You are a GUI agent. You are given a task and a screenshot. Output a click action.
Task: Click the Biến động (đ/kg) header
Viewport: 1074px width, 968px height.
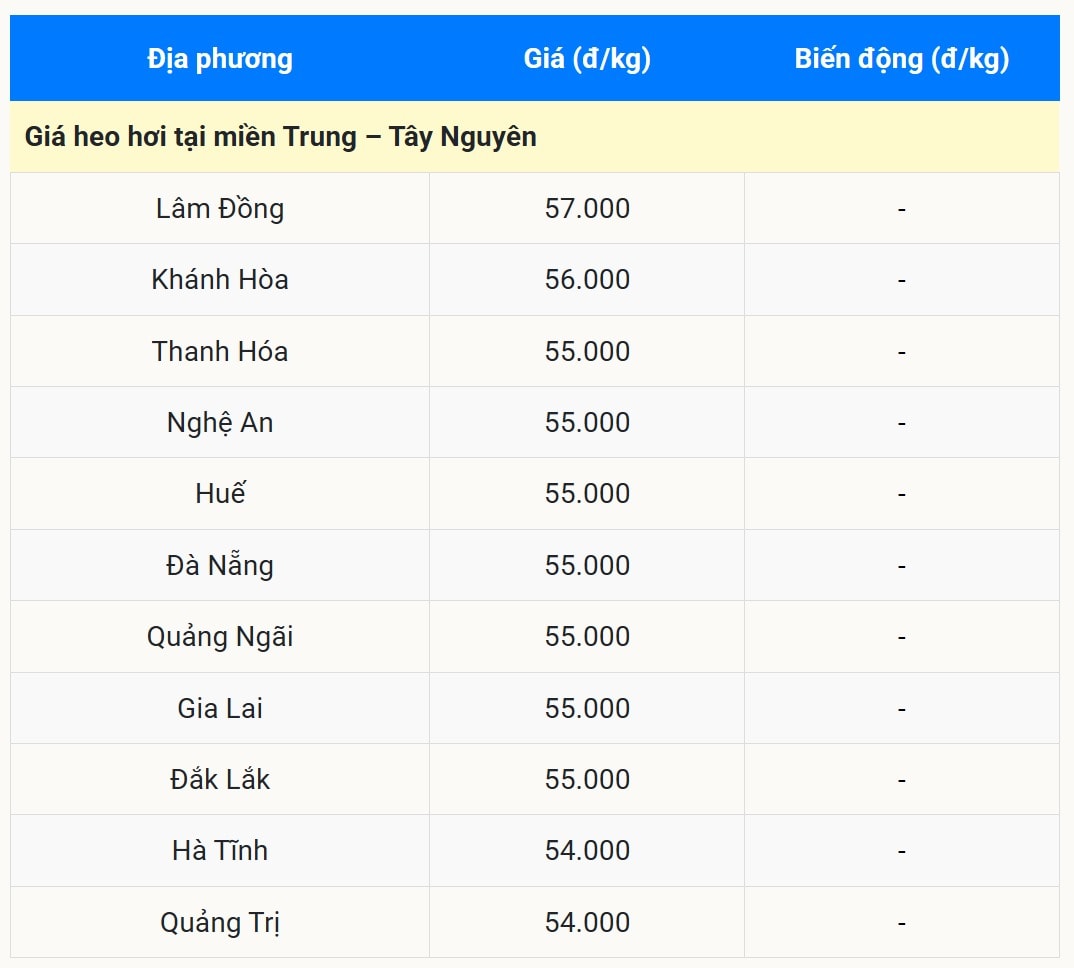point(901,59)
